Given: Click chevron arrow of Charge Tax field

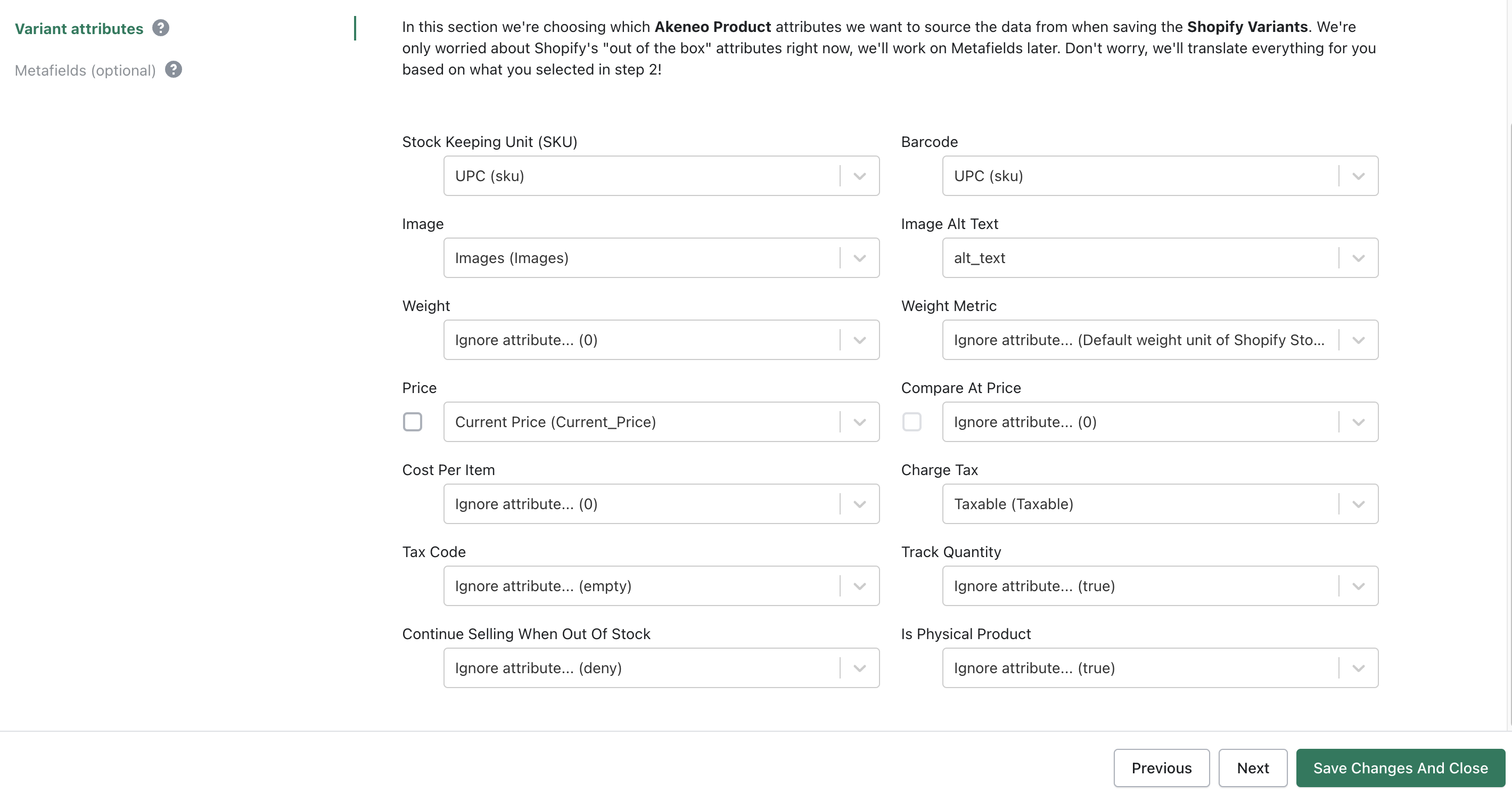Looking at the screenshot, I should [1358, 504].
